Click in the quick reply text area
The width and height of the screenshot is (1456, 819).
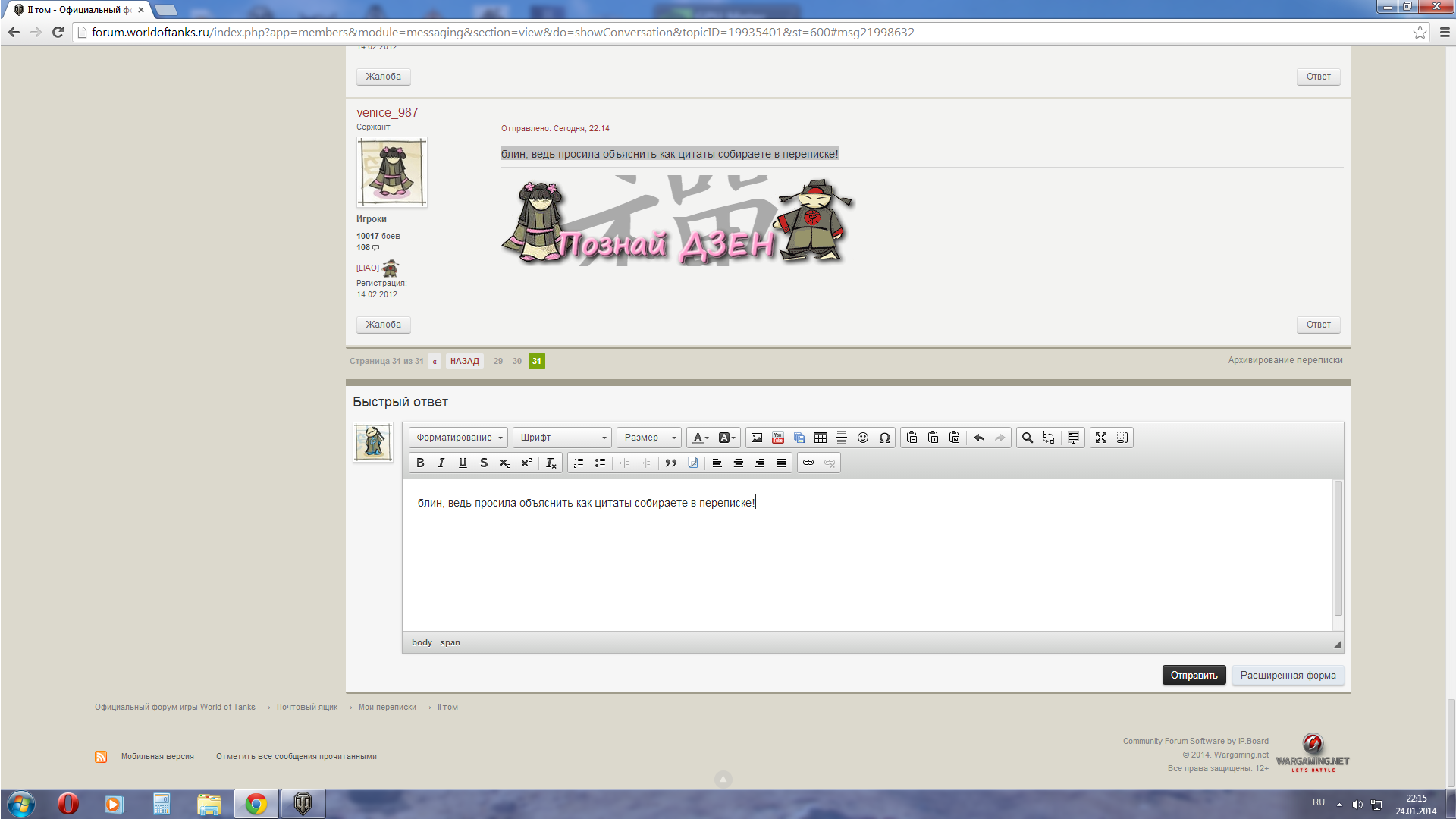[868, 555]
